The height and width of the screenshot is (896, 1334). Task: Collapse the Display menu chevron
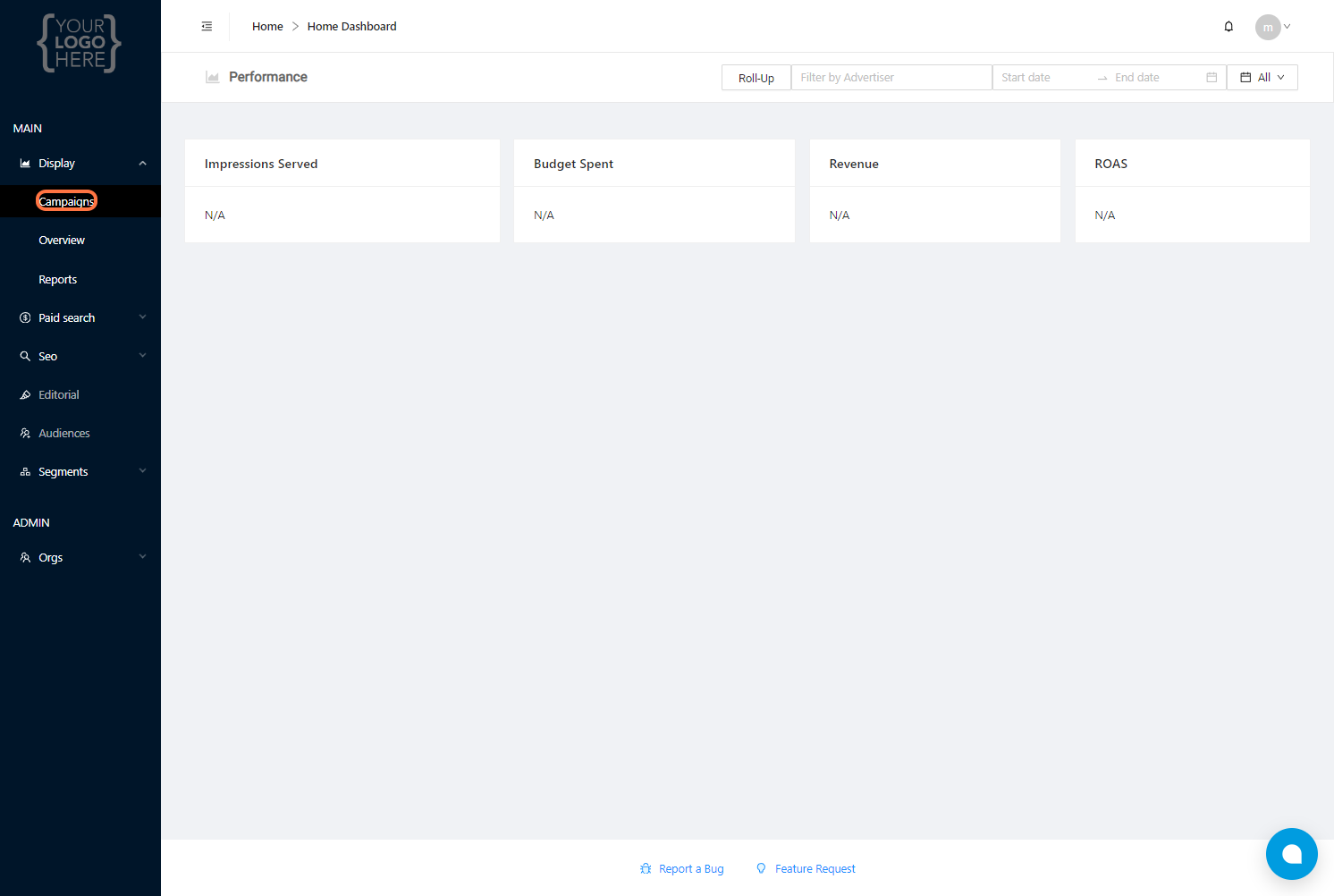142,164
